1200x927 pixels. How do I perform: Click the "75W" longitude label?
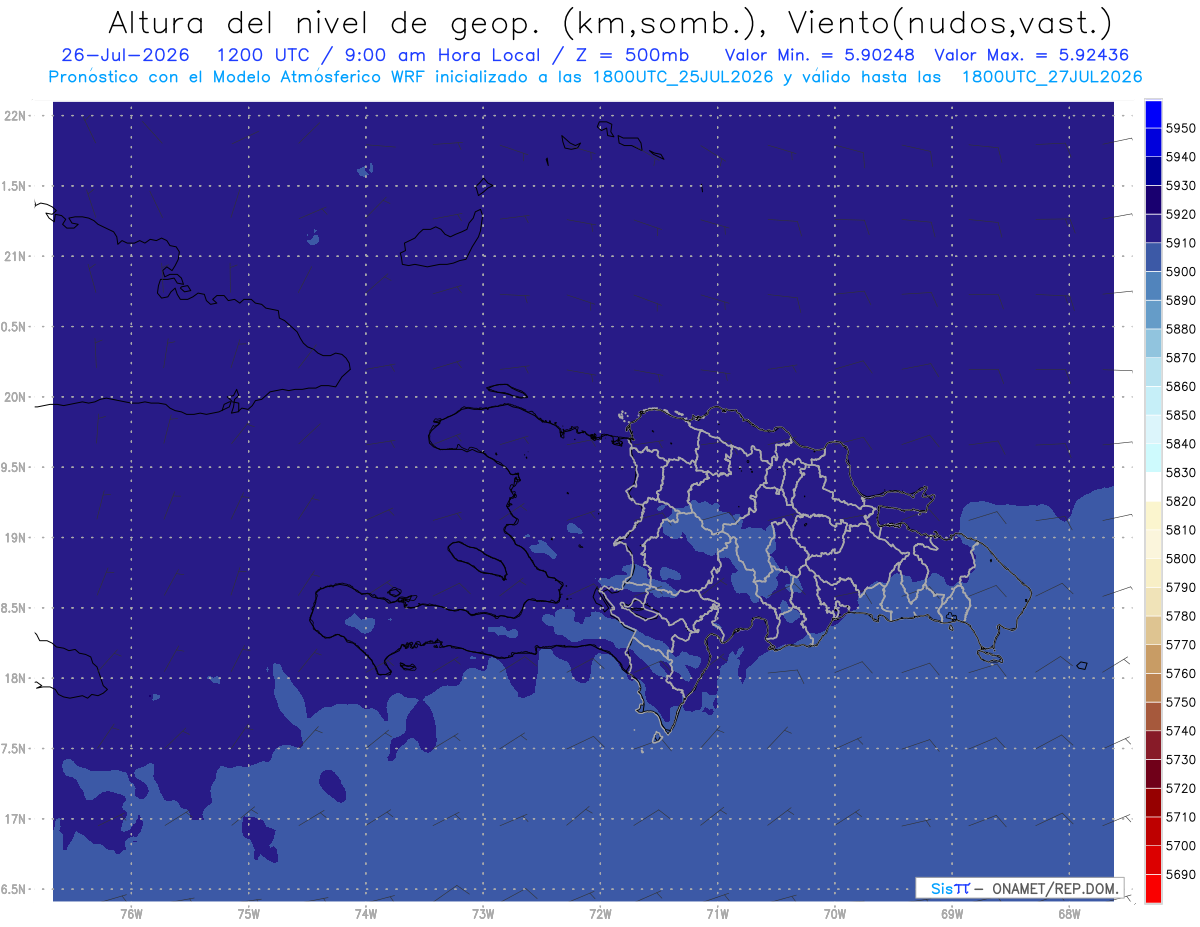coord(249,913)
